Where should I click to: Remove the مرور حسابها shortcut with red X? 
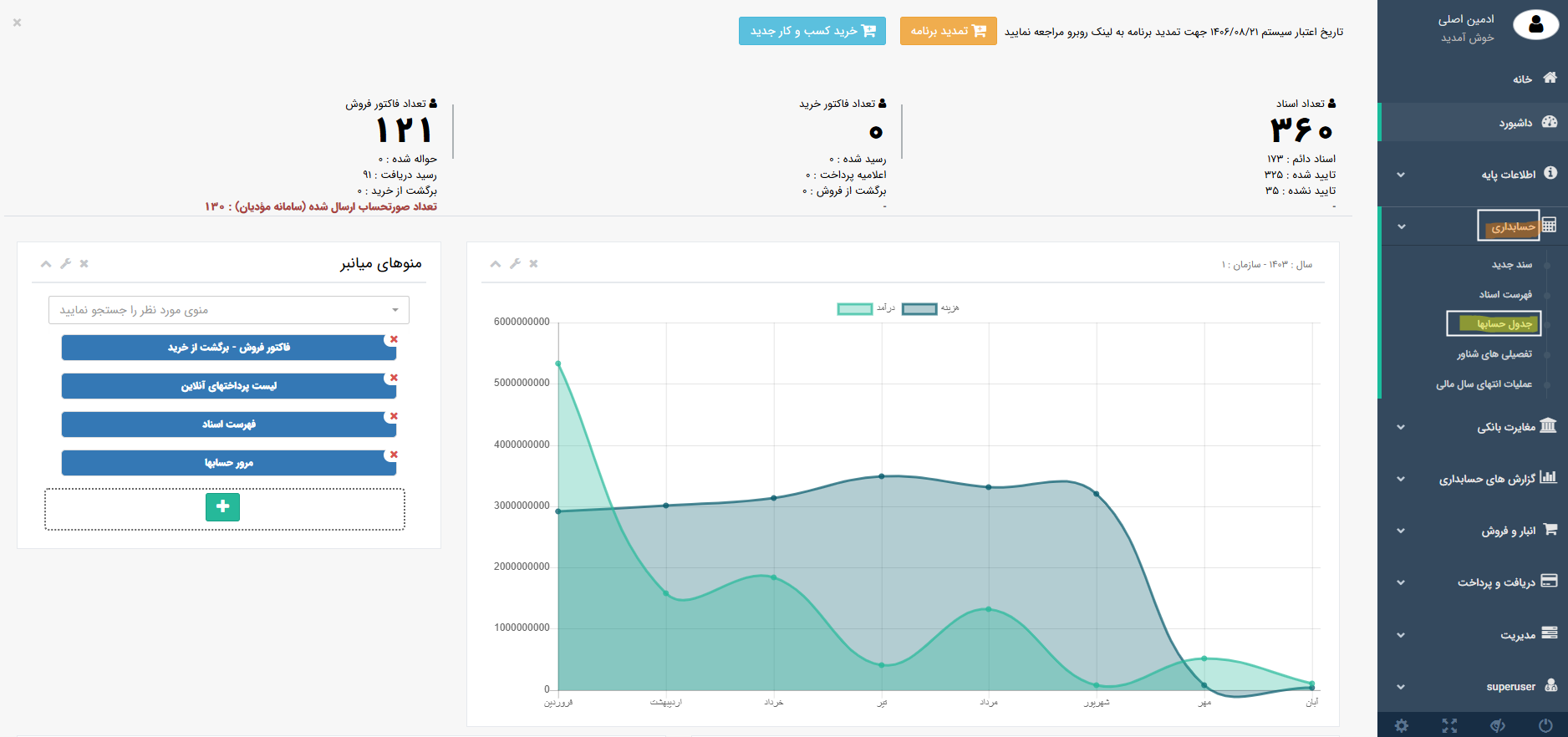tap(394, 455)
